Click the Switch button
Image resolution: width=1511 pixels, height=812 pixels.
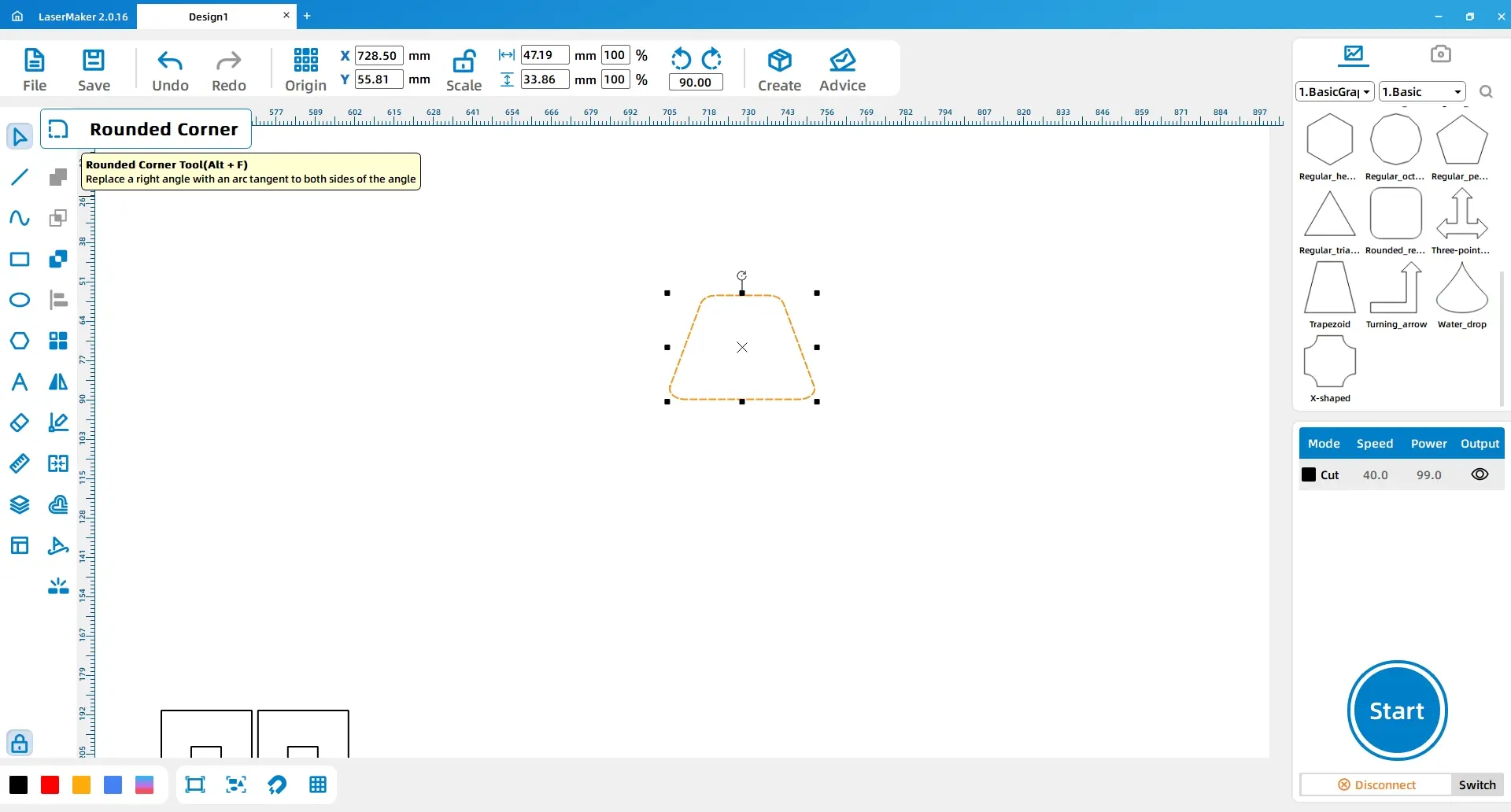(x=1477, y=784)
